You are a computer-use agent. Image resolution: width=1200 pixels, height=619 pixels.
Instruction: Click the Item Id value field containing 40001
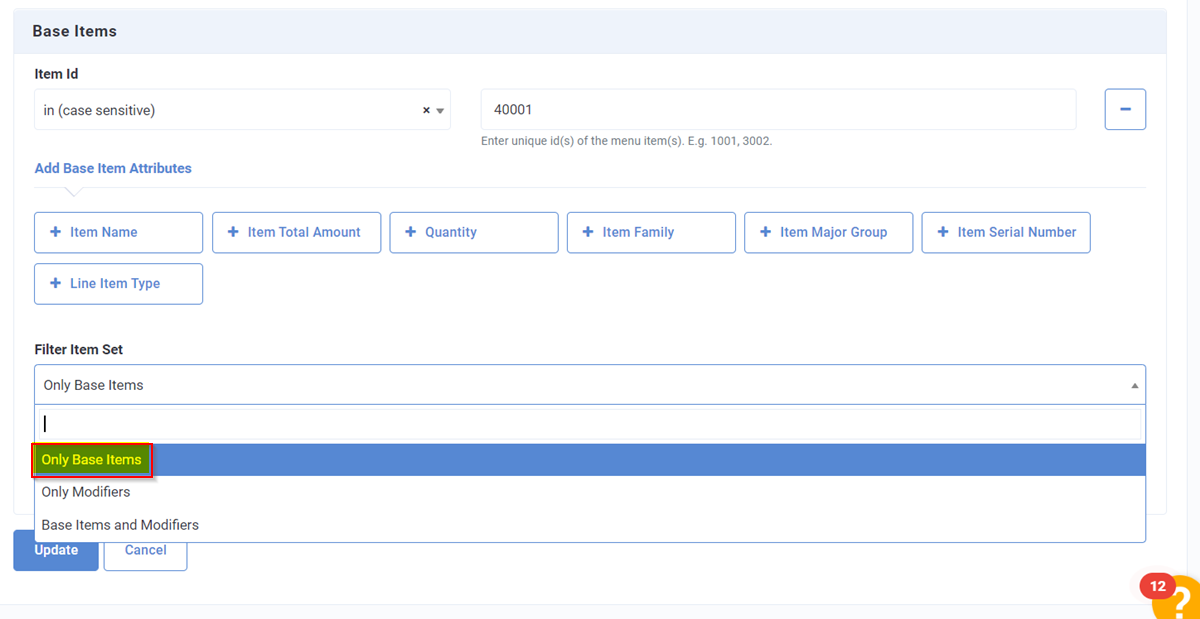pyautogui.click(x=778, y=110)
